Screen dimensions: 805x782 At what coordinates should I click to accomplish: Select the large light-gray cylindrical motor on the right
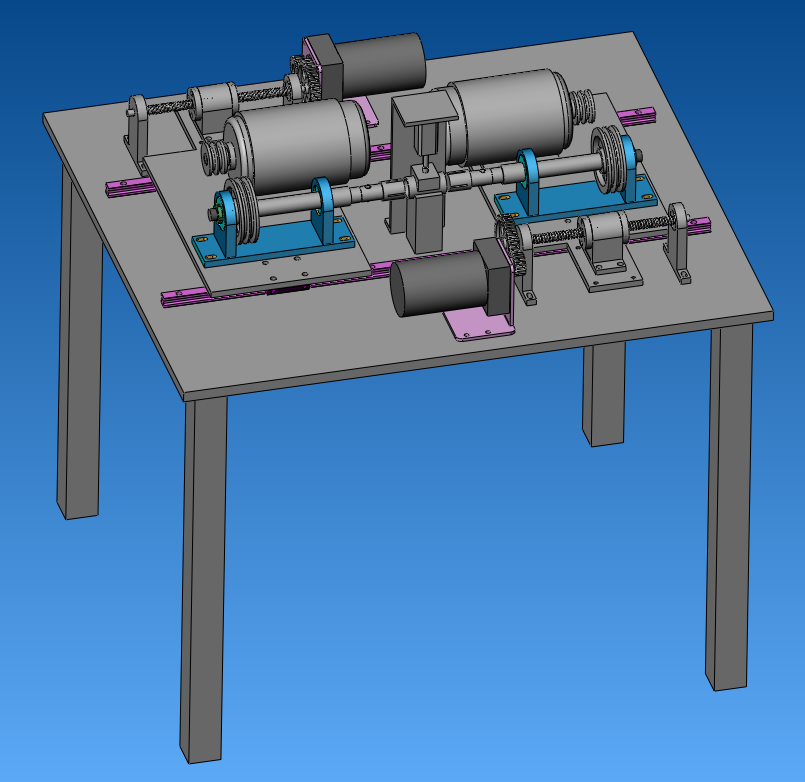click(x=508, y=116)
